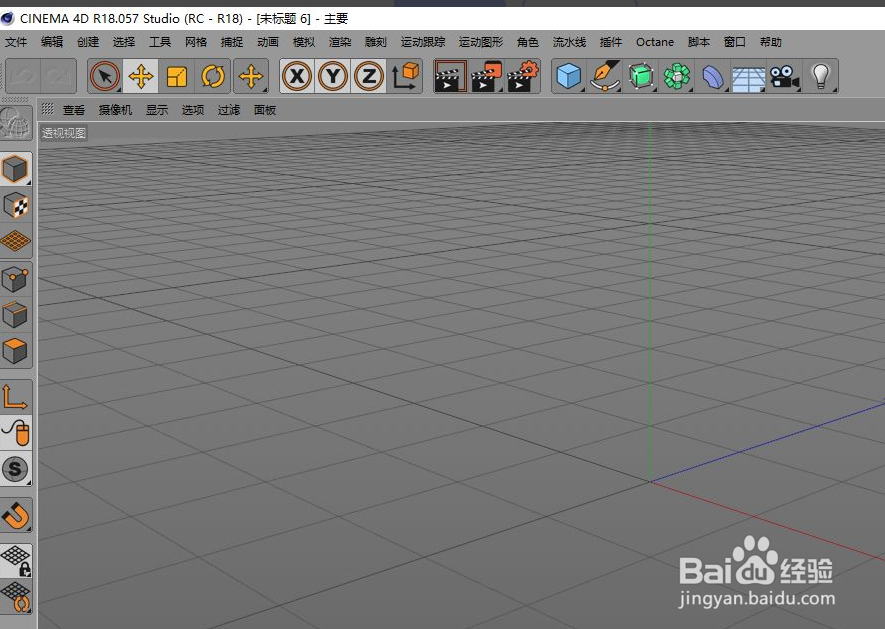The image size is (885, 629).
Task: Click the Make Editable globe icon
Action: tap(16, 123)
